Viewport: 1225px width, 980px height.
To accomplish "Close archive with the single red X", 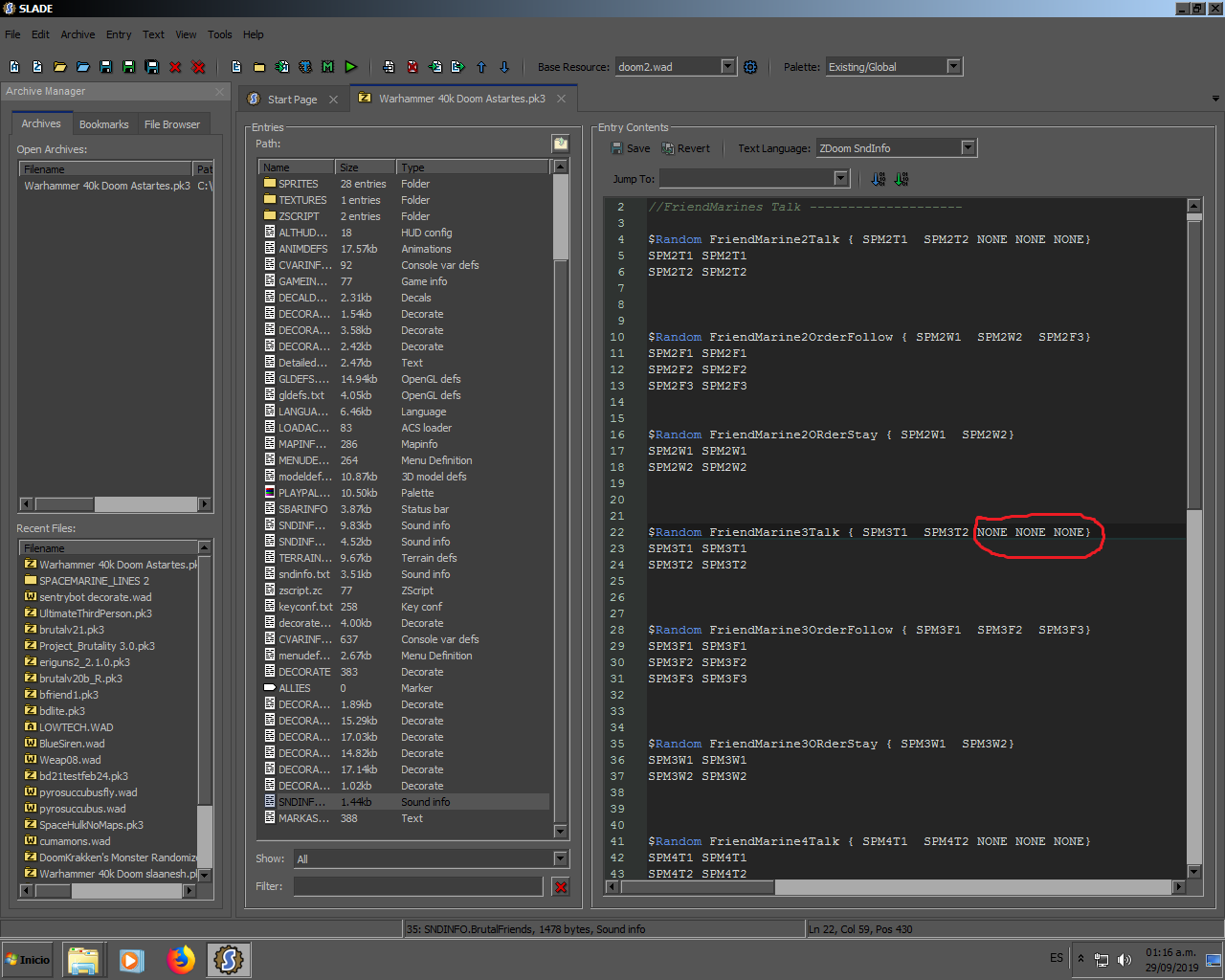I will [x=175, y=67].
